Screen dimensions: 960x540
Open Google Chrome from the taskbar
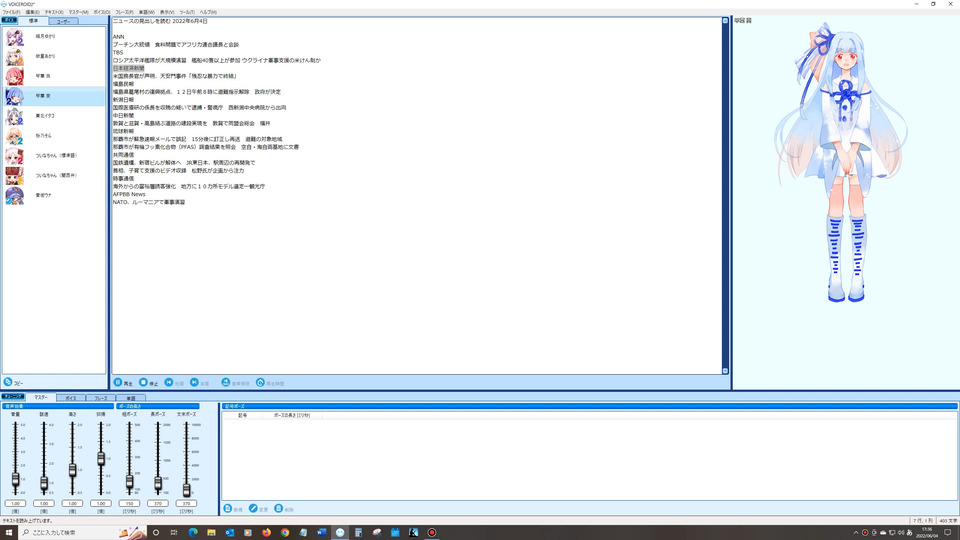(x=285, y=533)
